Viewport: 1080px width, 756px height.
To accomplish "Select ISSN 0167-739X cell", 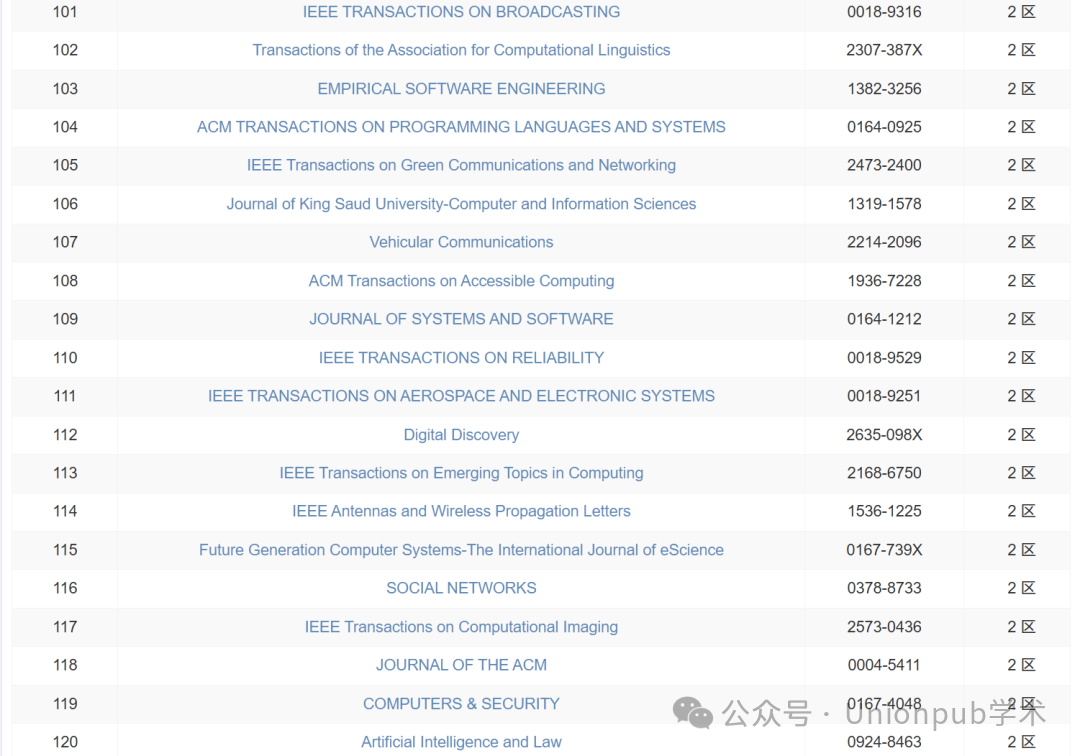I will coord(884,549).
